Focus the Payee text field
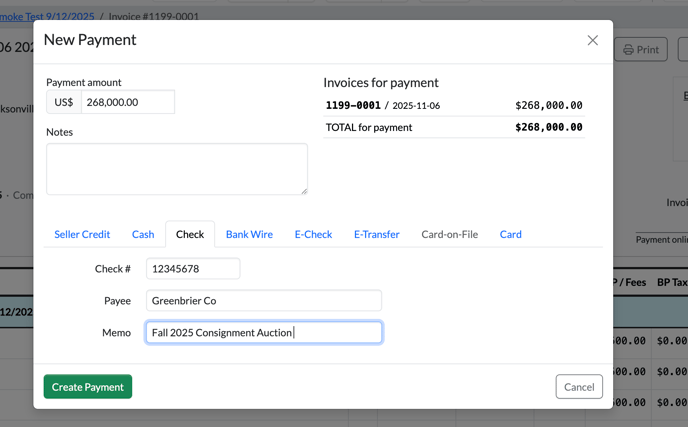The width and height of the screenshot is (688, 427). tap(264, 300)
